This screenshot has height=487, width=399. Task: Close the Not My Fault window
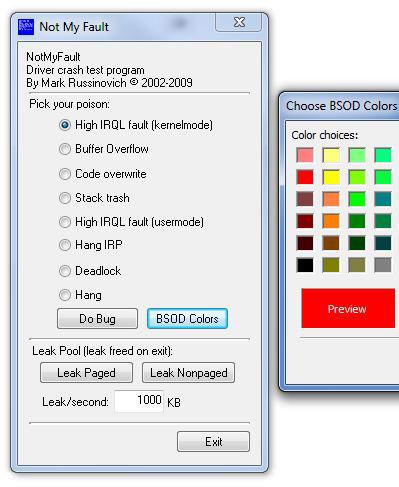tap(239, 22)
